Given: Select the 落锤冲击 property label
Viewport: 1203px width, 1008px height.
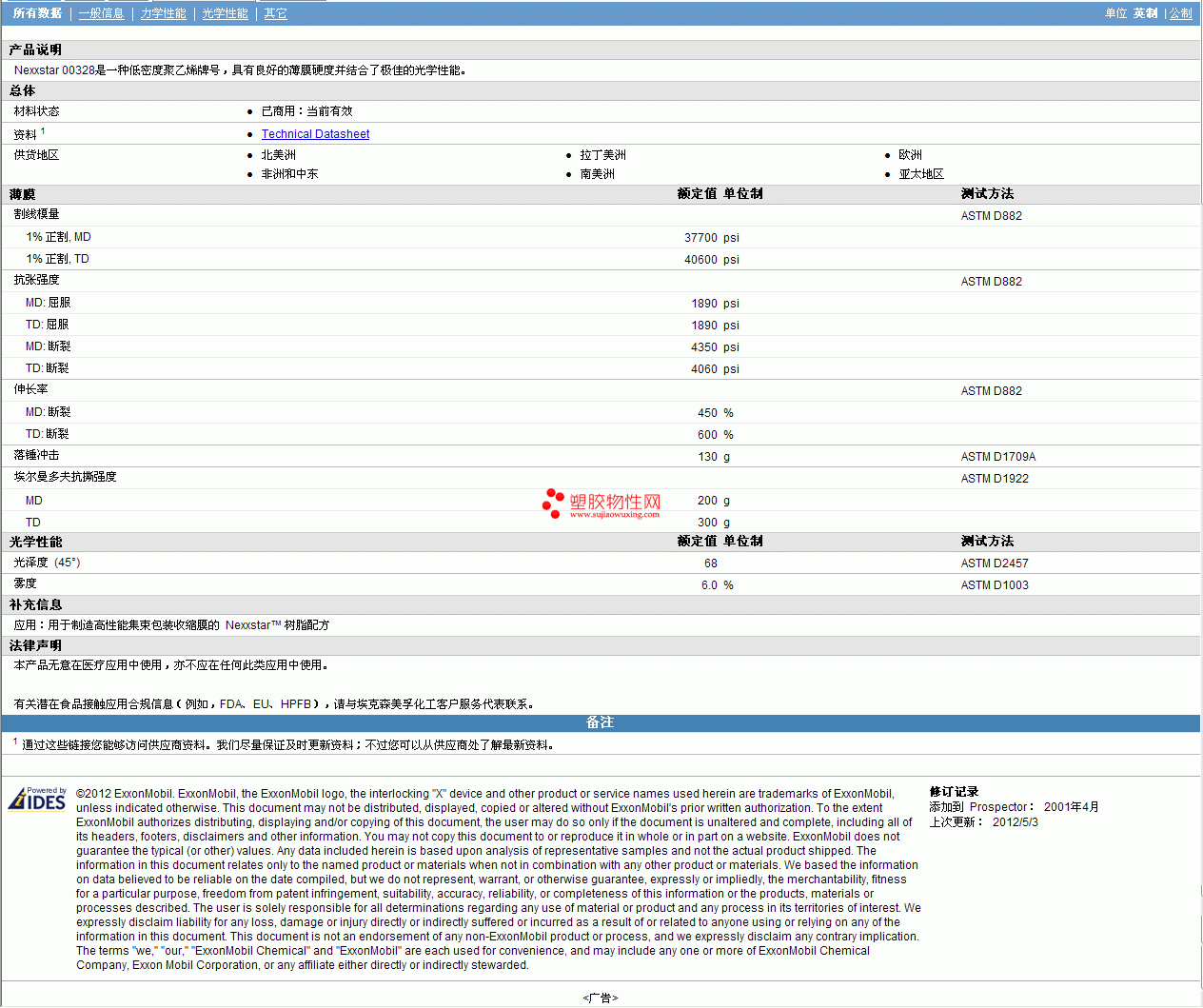Looking at the screenshot, I should [37, 455].
